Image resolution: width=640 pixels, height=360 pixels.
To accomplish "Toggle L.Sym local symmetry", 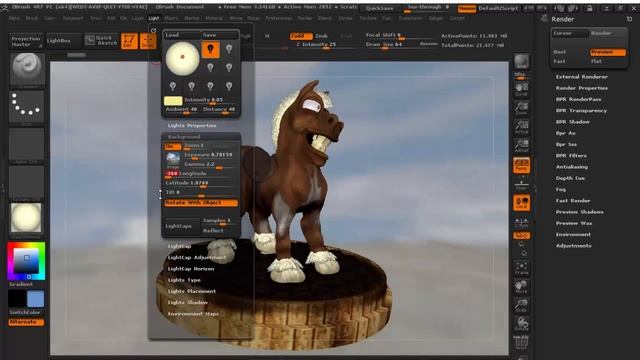I will (x=521, y=222).
